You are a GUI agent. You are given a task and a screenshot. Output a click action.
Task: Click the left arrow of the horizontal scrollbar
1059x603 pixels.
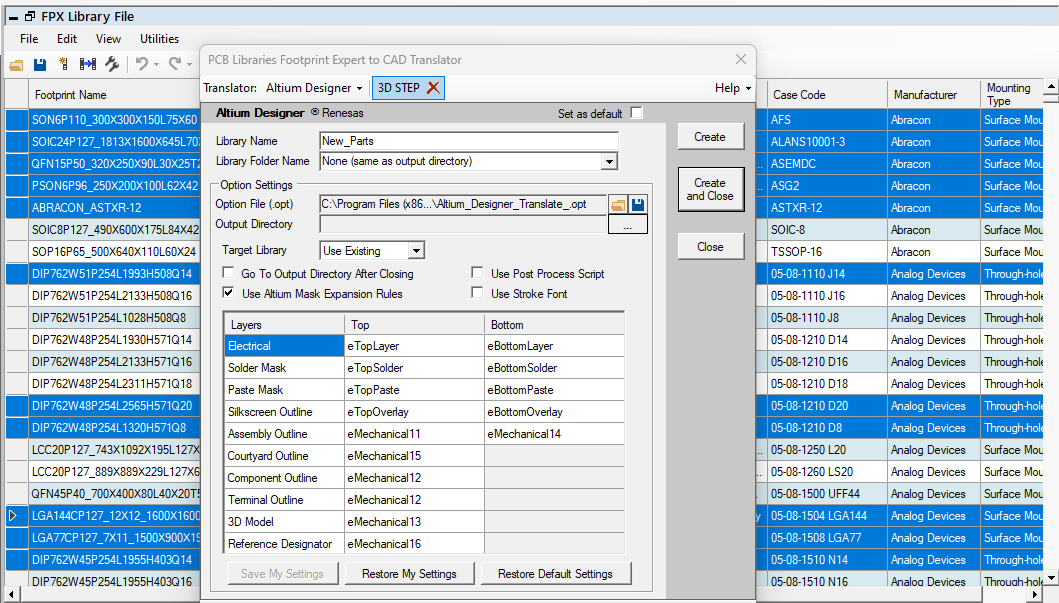click(x=13, y=595)
